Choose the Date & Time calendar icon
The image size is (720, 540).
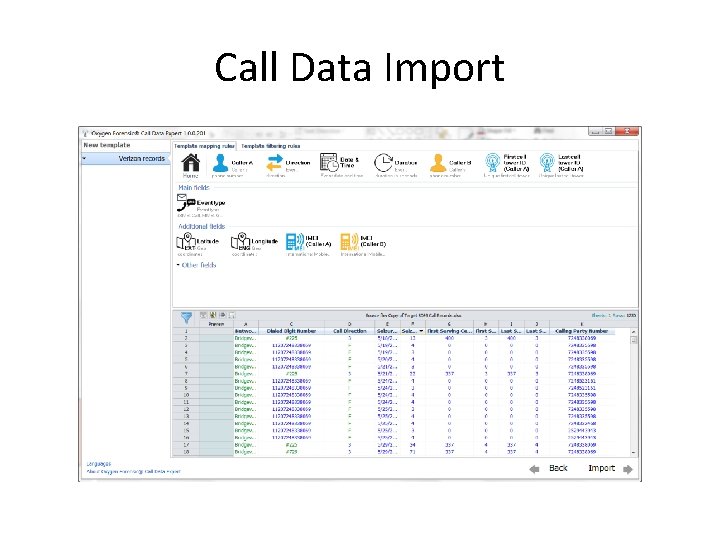point(329,163)
